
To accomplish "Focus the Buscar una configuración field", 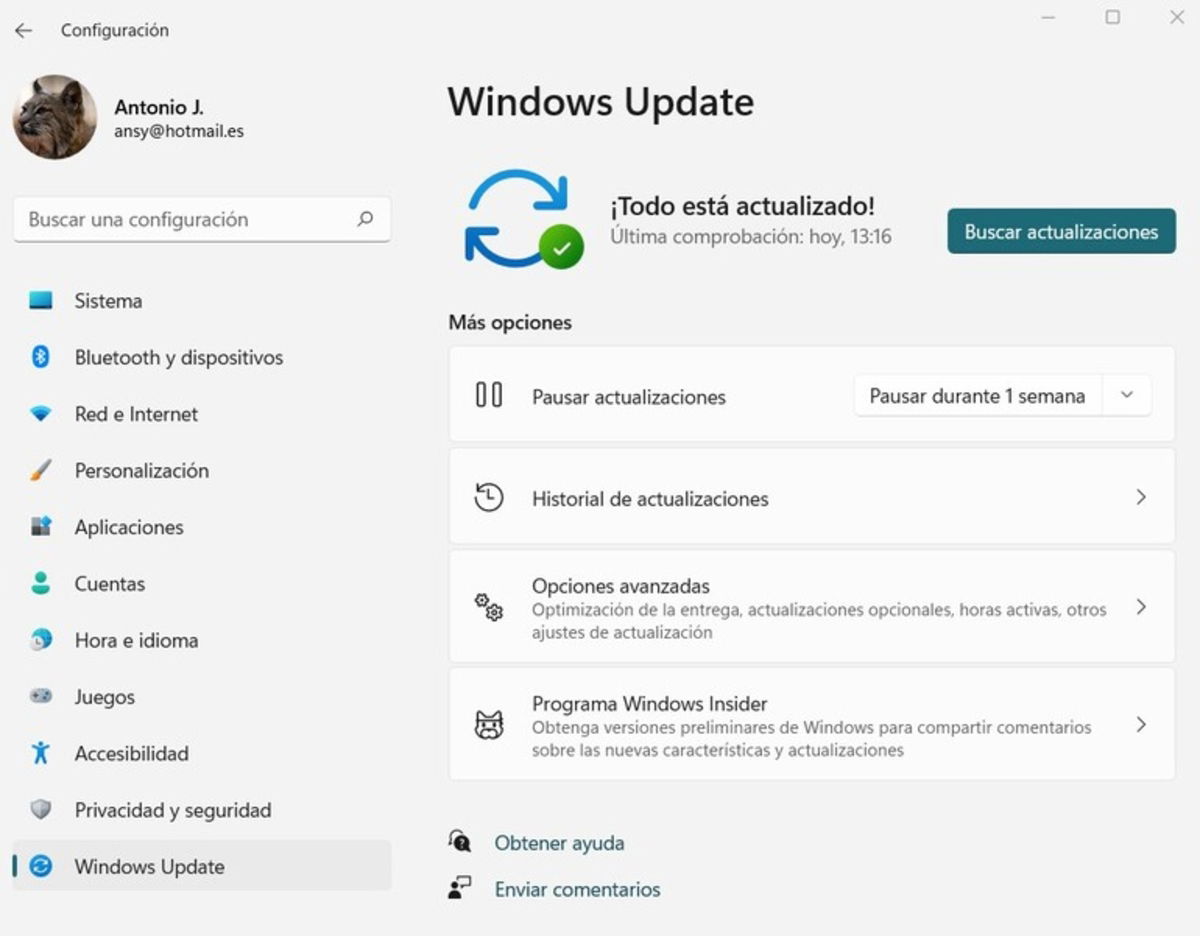I will click(x=202, y=219).
